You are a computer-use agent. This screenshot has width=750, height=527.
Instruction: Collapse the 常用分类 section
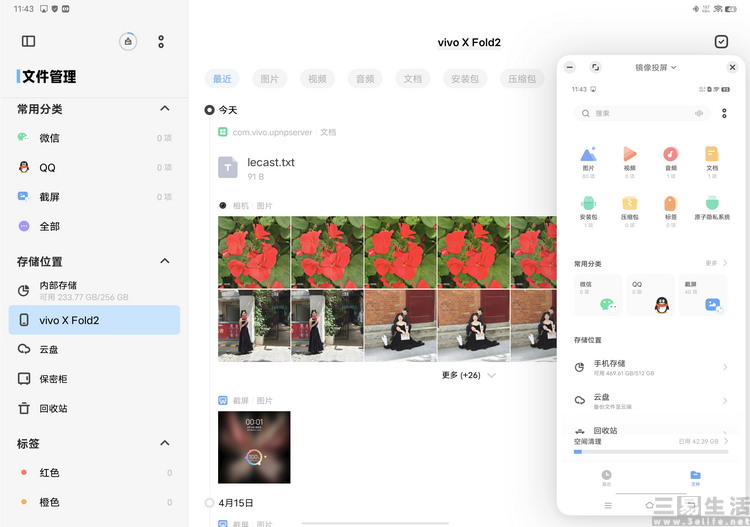pyautogui.click(x=165, y=109)
